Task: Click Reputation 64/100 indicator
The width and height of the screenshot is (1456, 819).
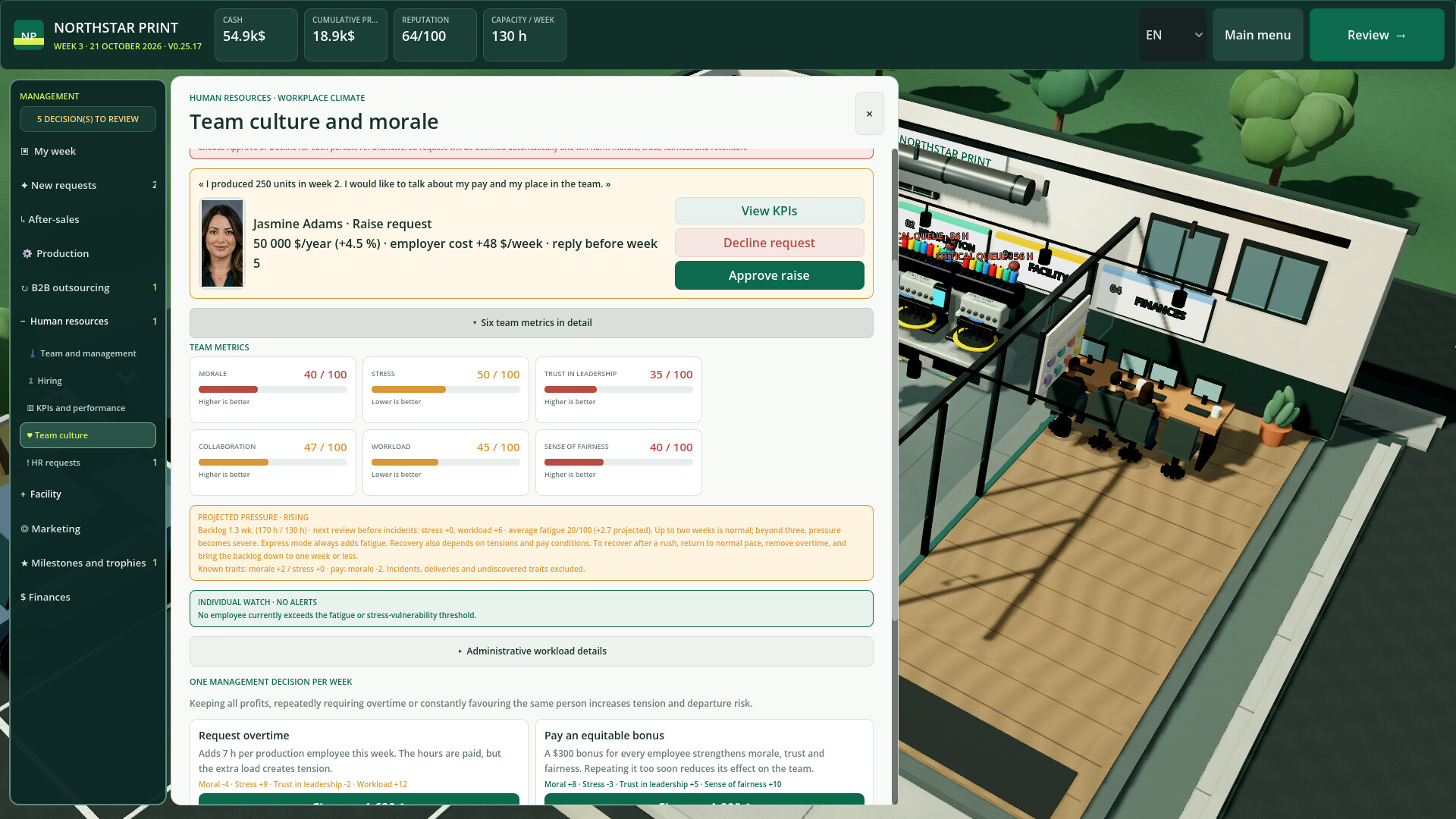Action: point(435,35)
